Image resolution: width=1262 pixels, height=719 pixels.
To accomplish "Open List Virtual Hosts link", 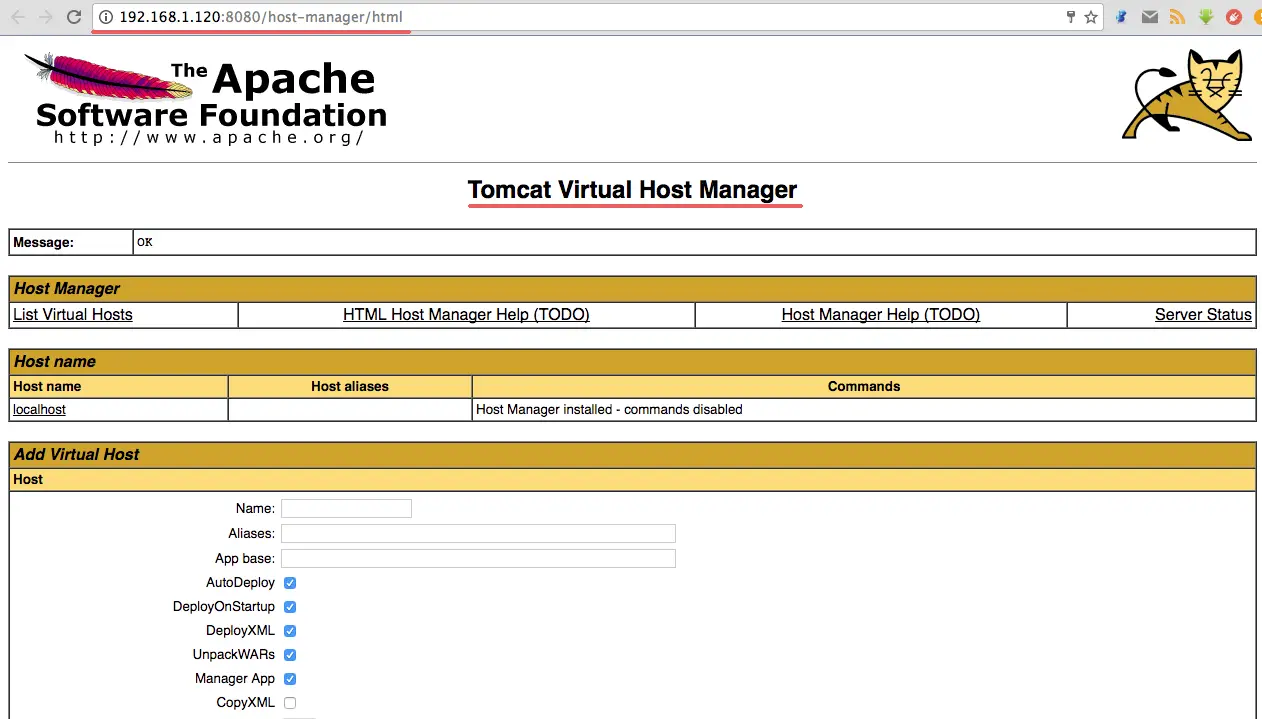I will click(73, 315).
